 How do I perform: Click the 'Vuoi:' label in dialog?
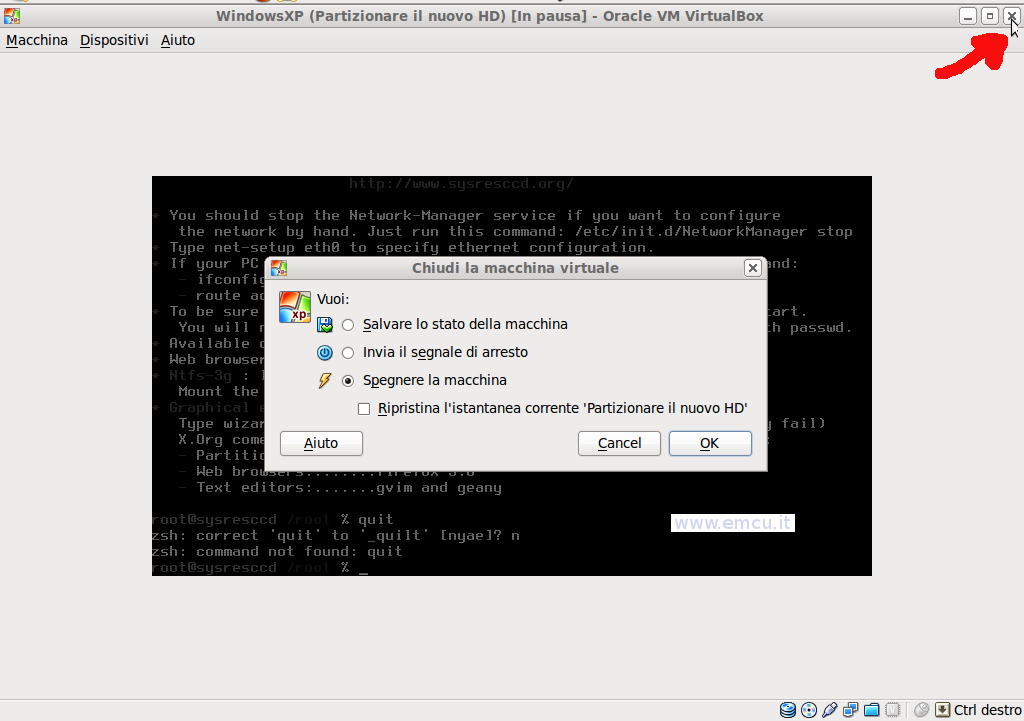(333, 299)
